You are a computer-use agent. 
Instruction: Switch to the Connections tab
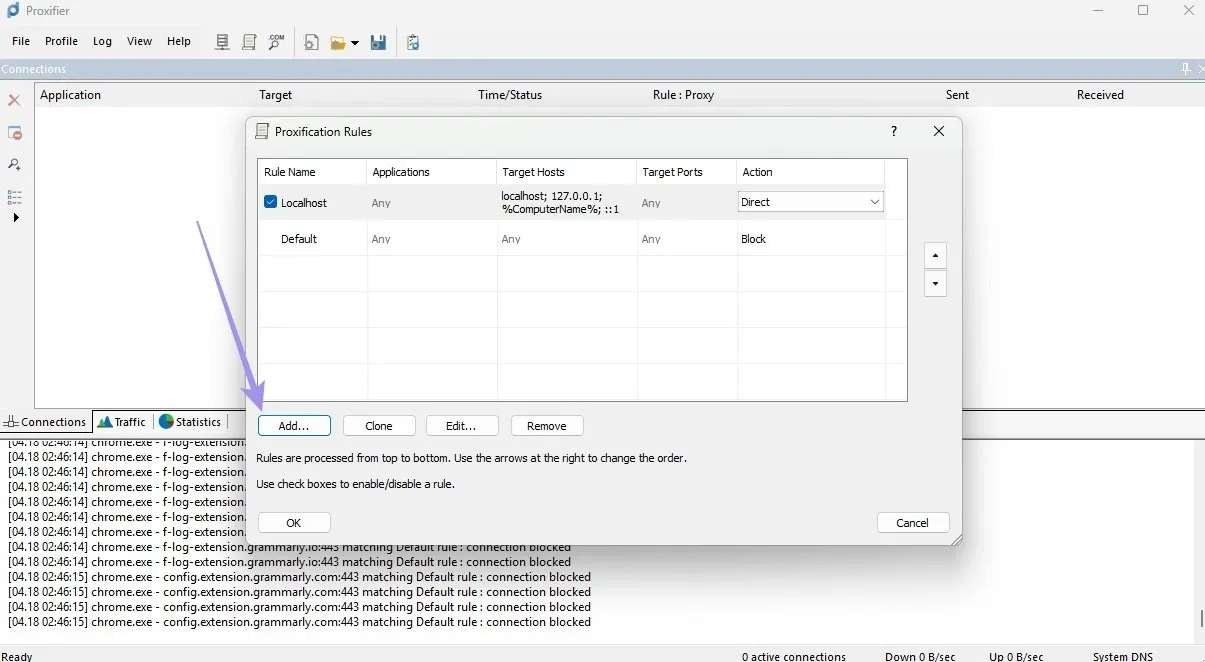pos(46,422)
